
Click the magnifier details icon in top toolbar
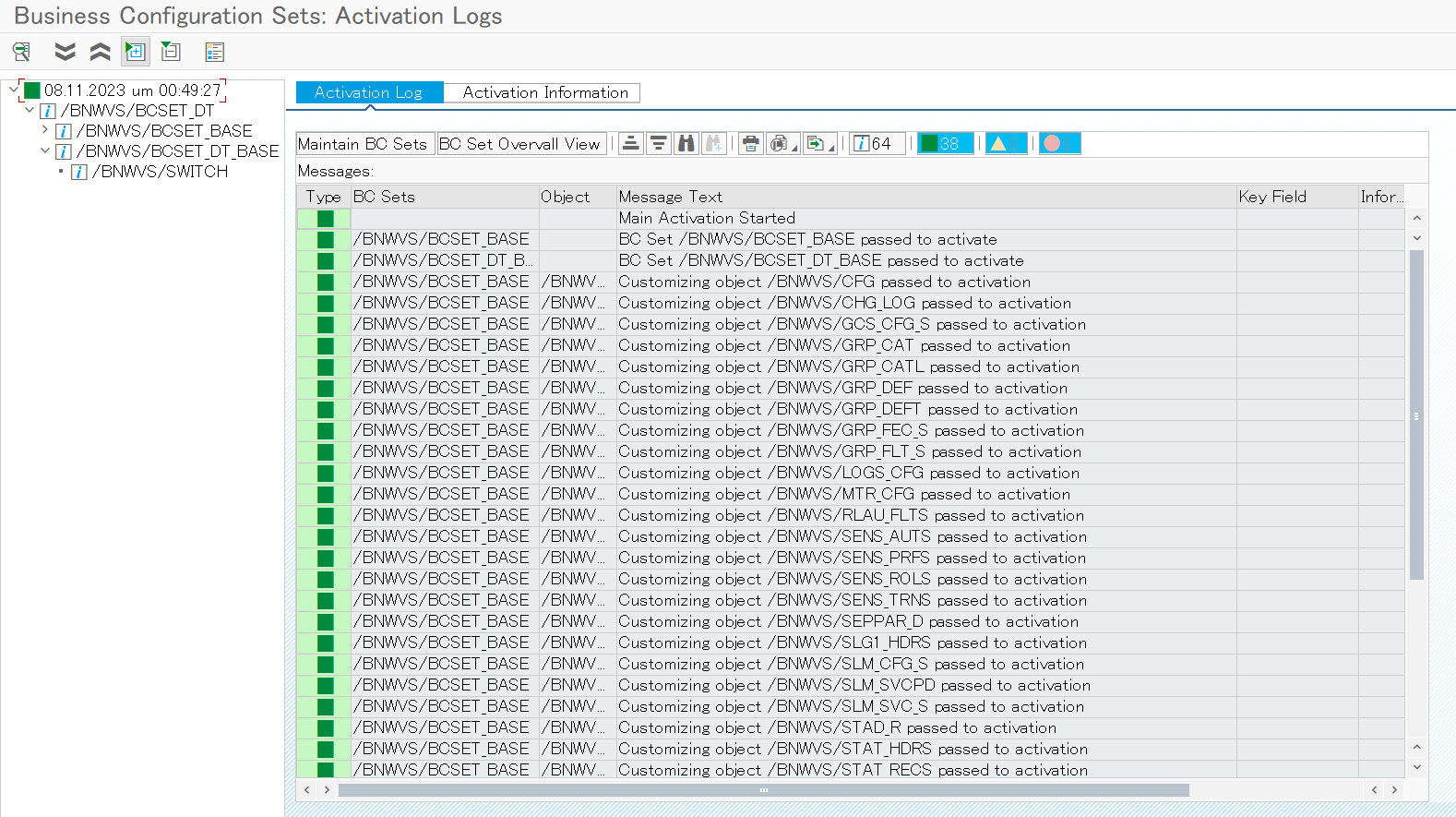pos(21,52)
